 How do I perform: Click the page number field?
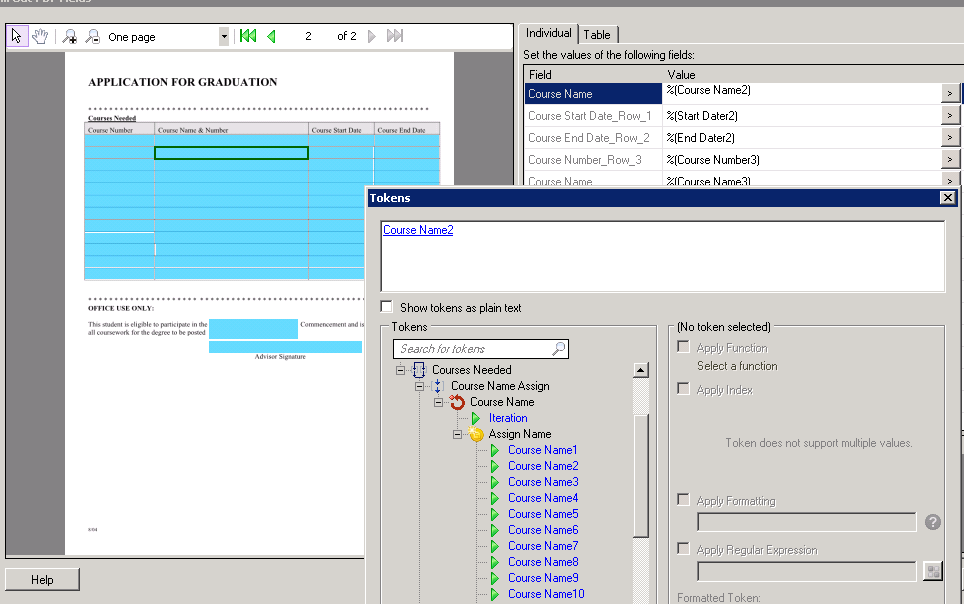tap(308, 36)
